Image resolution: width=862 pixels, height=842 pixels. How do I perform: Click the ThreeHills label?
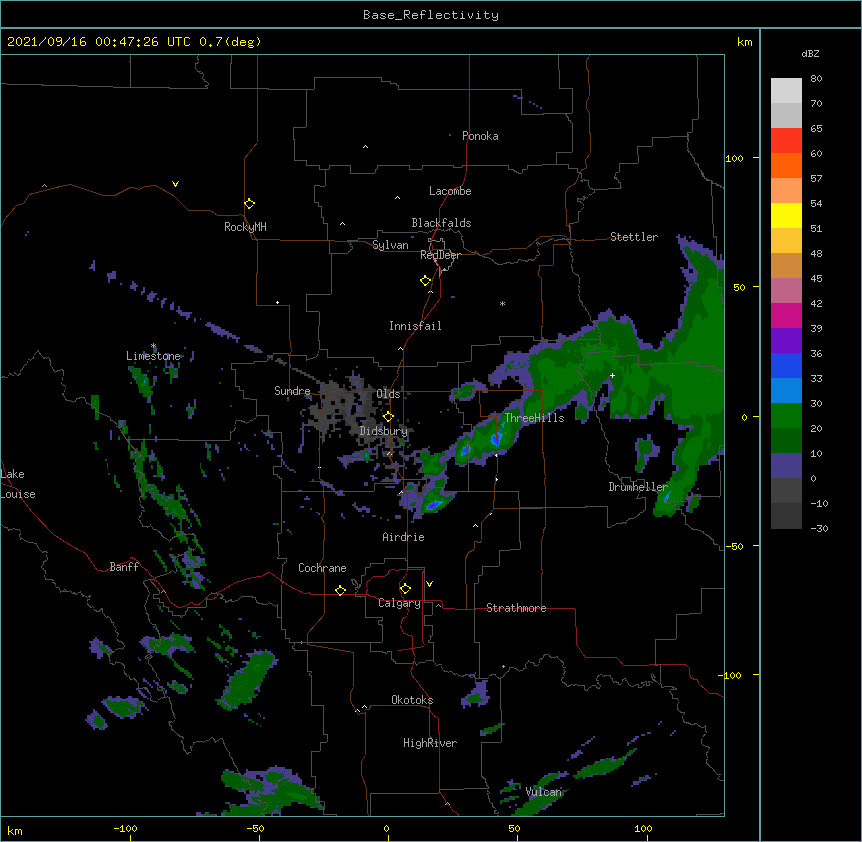coord(534,418)
